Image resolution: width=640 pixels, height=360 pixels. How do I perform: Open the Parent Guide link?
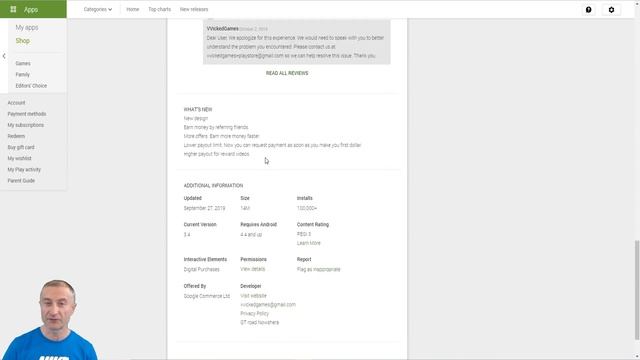[x=21, y=180]
